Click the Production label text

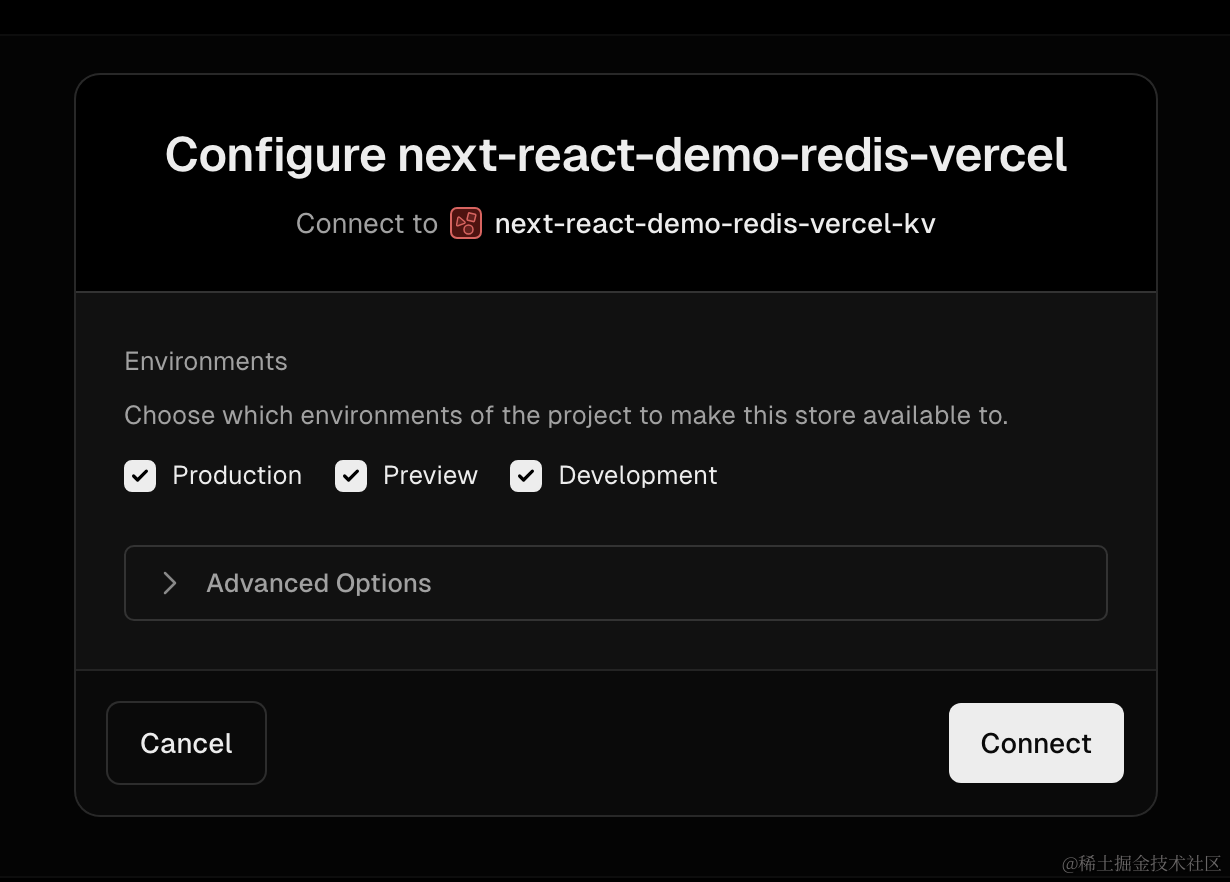point(237,476)
